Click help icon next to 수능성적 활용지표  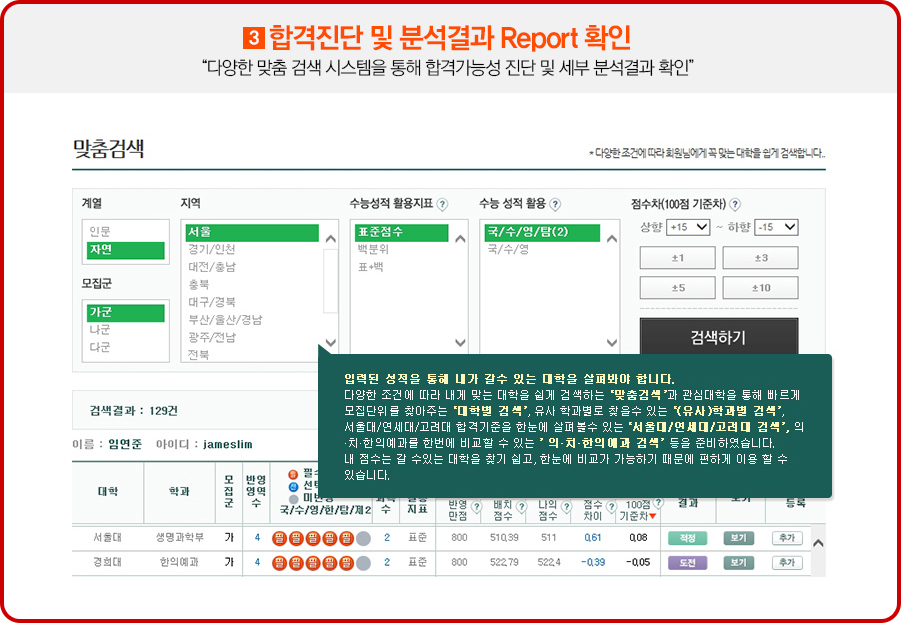(x=442, y=204)
